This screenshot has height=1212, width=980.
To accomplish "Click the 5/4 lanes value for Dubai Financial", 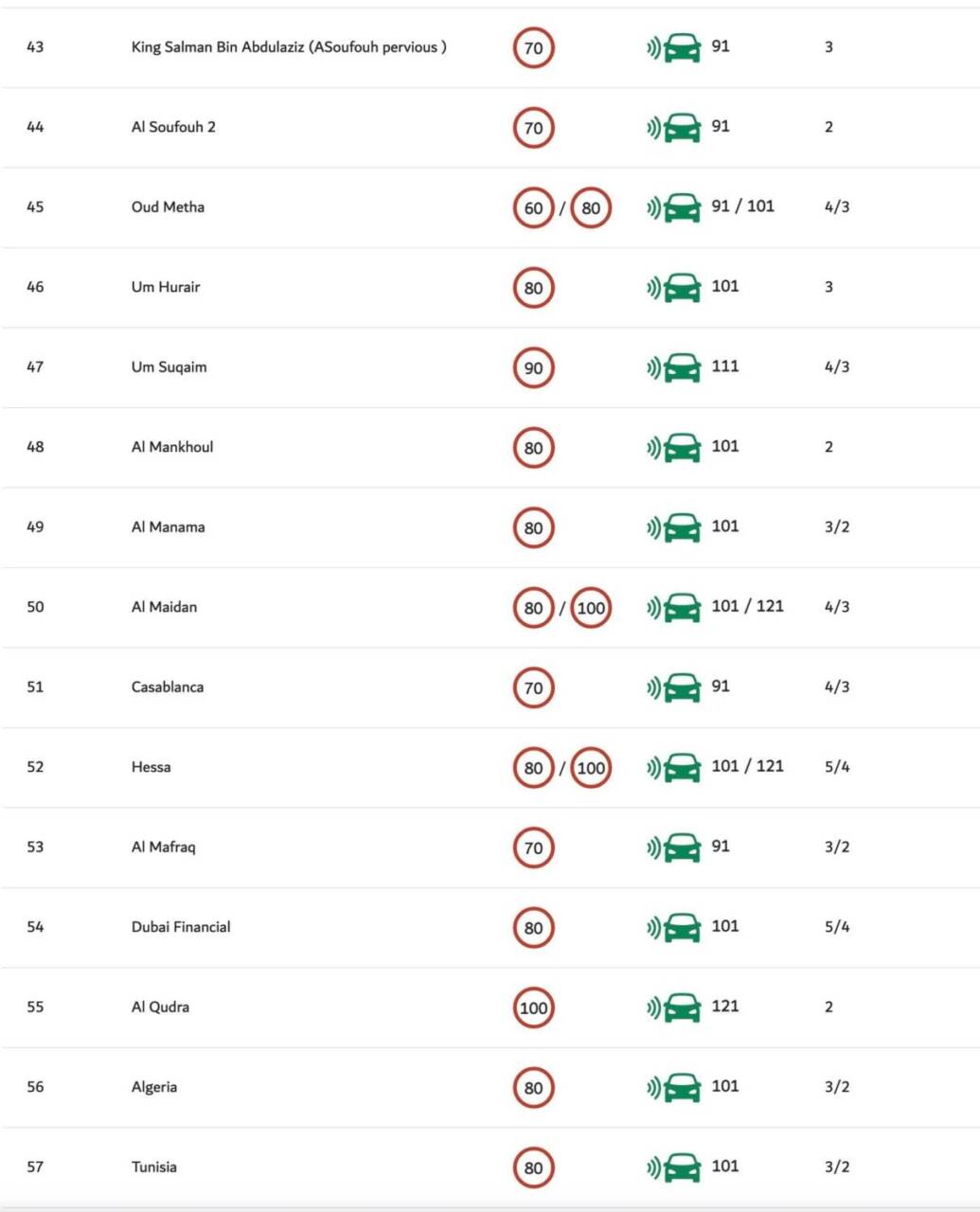I will click(x=837, y=926).
